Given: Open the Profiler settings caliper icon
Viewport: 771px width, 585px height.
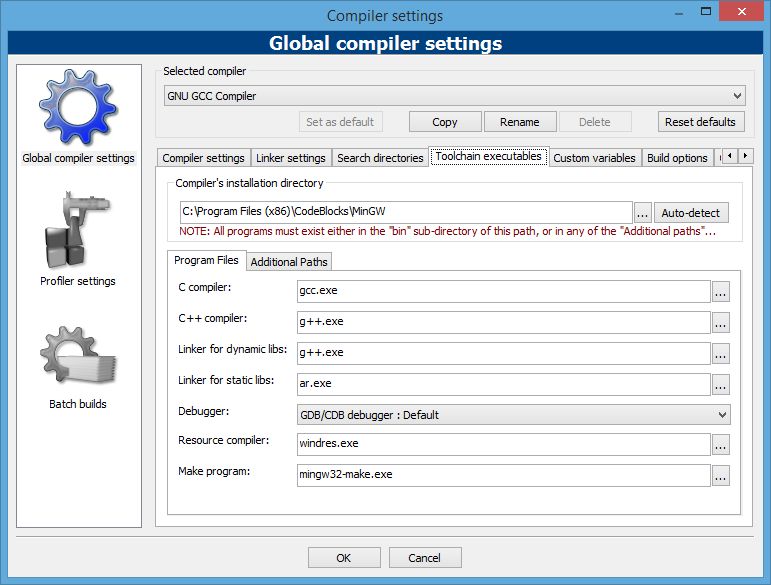Looking at the screenshot, I should coord(77,230).
